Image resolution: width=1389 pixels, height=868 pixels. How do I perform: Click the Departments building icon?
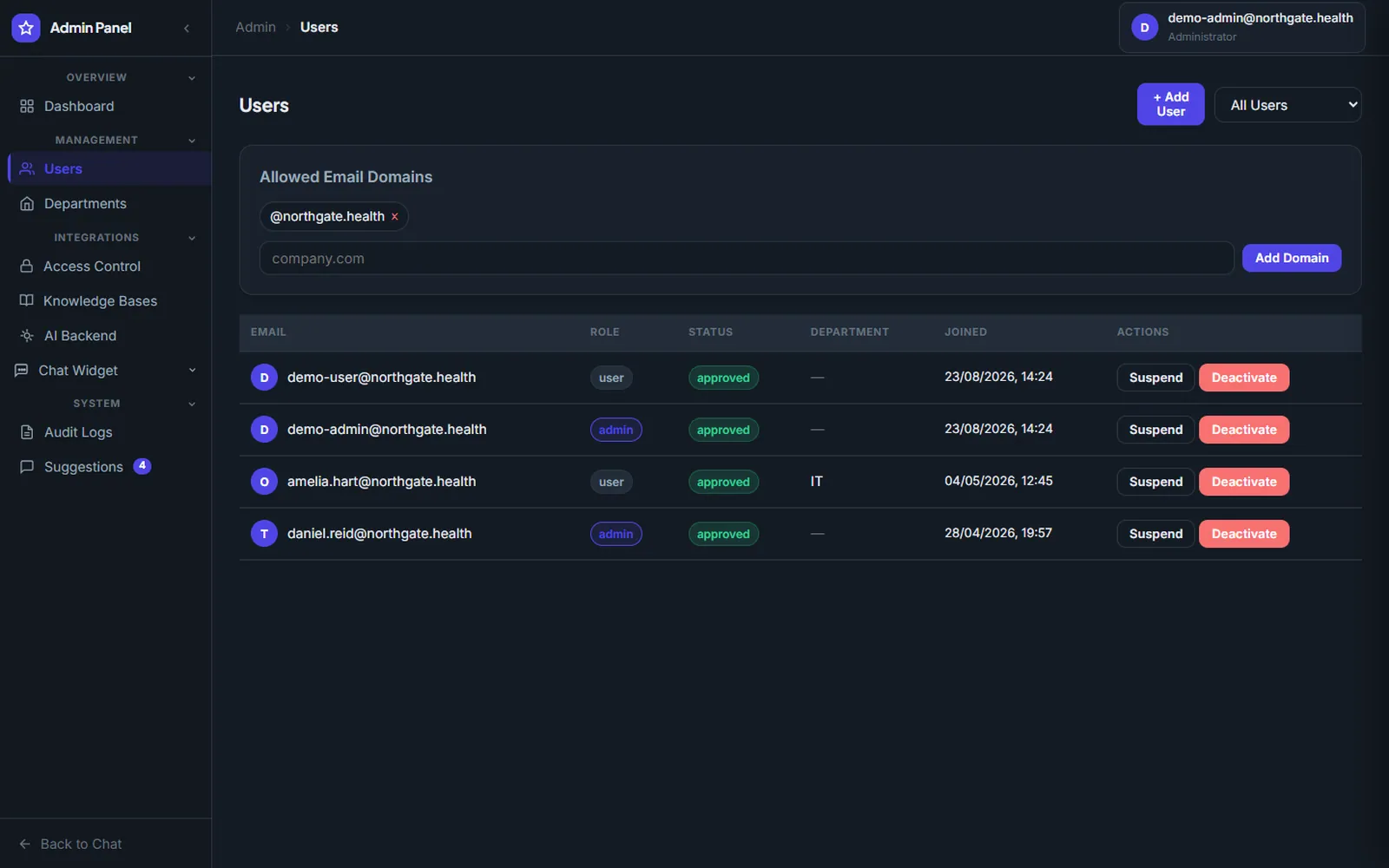coord(27,203)
